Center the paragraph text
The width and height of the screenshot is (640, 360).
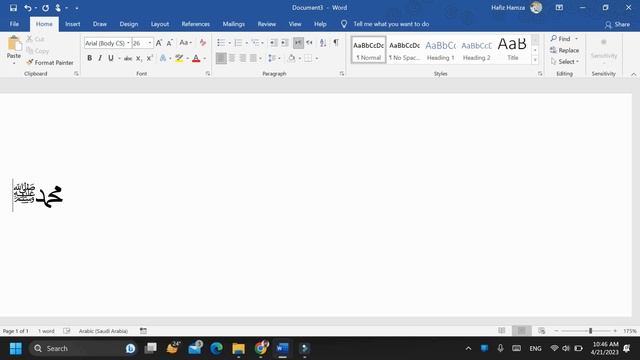point(232,58)
